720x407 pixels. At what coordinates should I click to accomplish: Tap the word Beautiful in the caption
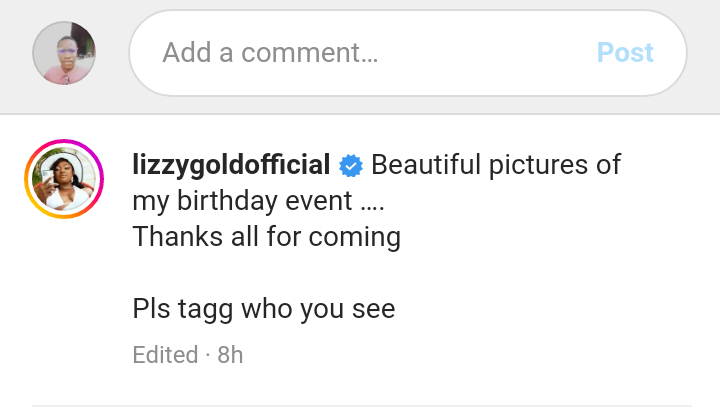[433, 164]
